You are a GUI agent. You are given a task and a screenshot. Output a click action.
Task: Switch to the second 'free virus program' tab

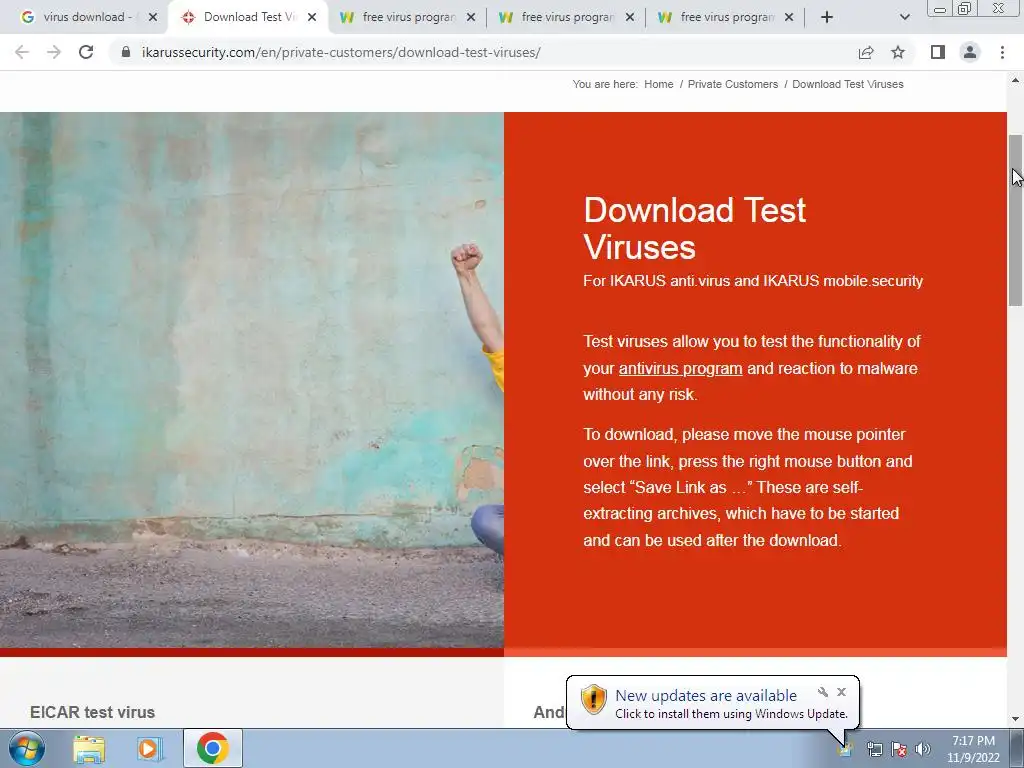(566, 17)
